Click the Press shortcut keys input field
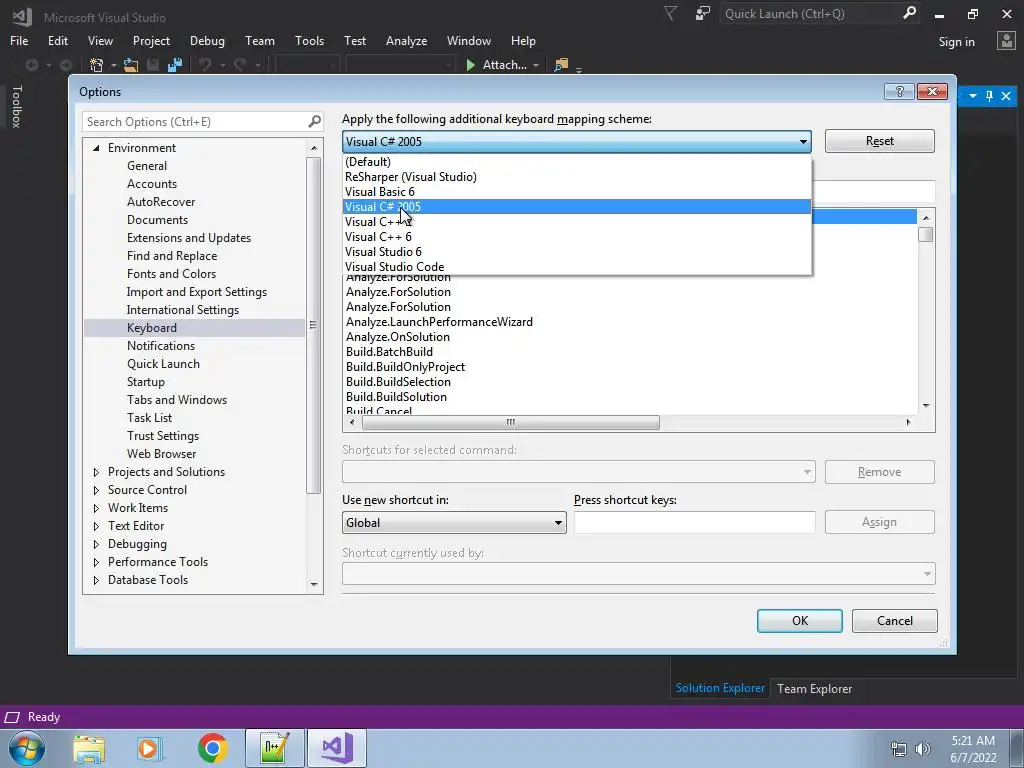1024x768 pixels. pyautogui.click(x=694, y=522)
